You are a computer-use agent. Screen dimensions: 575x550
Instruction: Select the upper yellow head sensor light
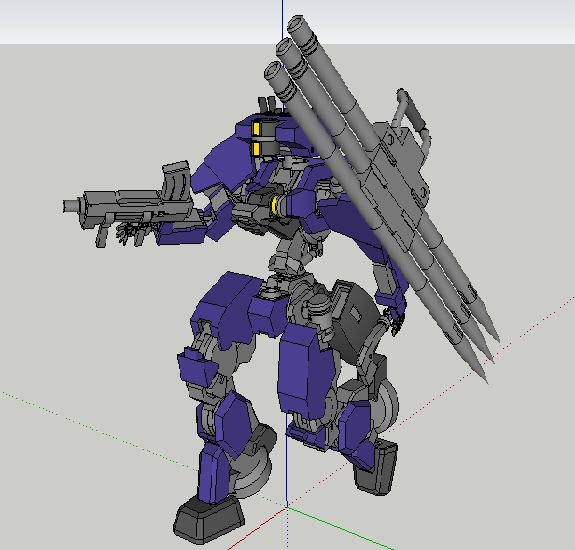(x=256, y=129)
